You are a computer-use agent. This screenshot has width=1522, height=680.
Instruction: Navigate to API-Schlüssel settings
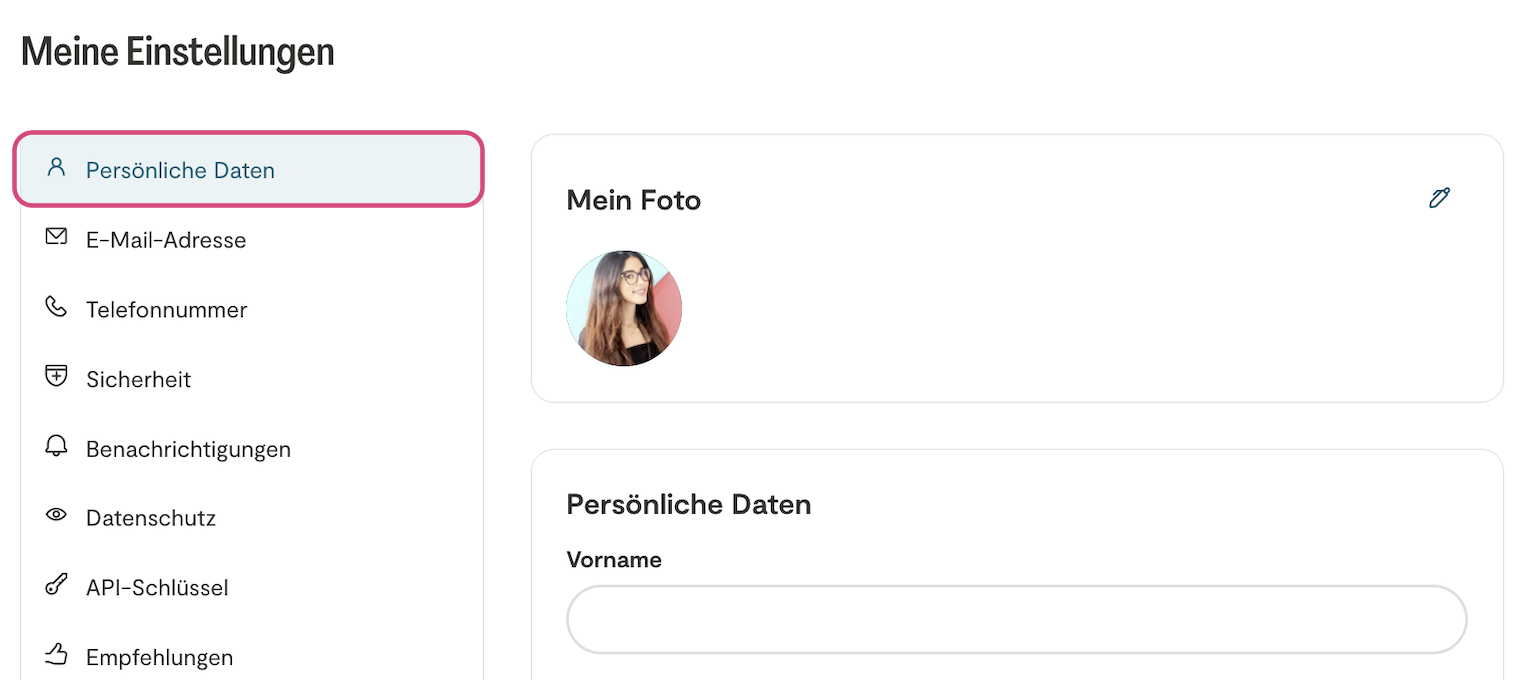157,588
